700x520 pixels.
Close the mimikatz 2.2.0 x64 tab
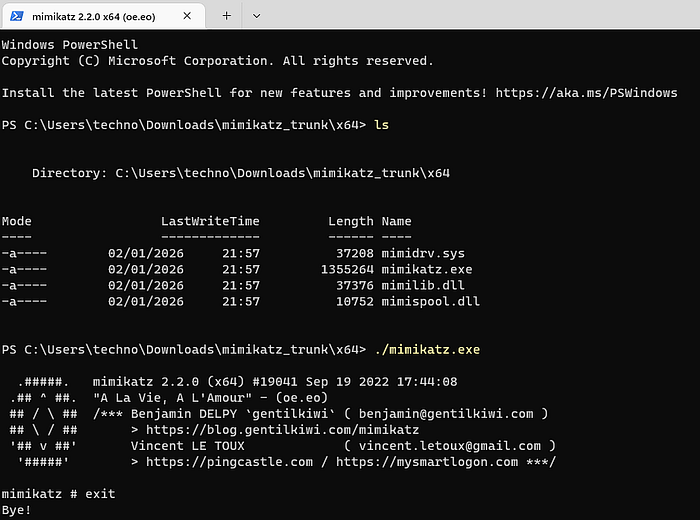tap(187, 16)
